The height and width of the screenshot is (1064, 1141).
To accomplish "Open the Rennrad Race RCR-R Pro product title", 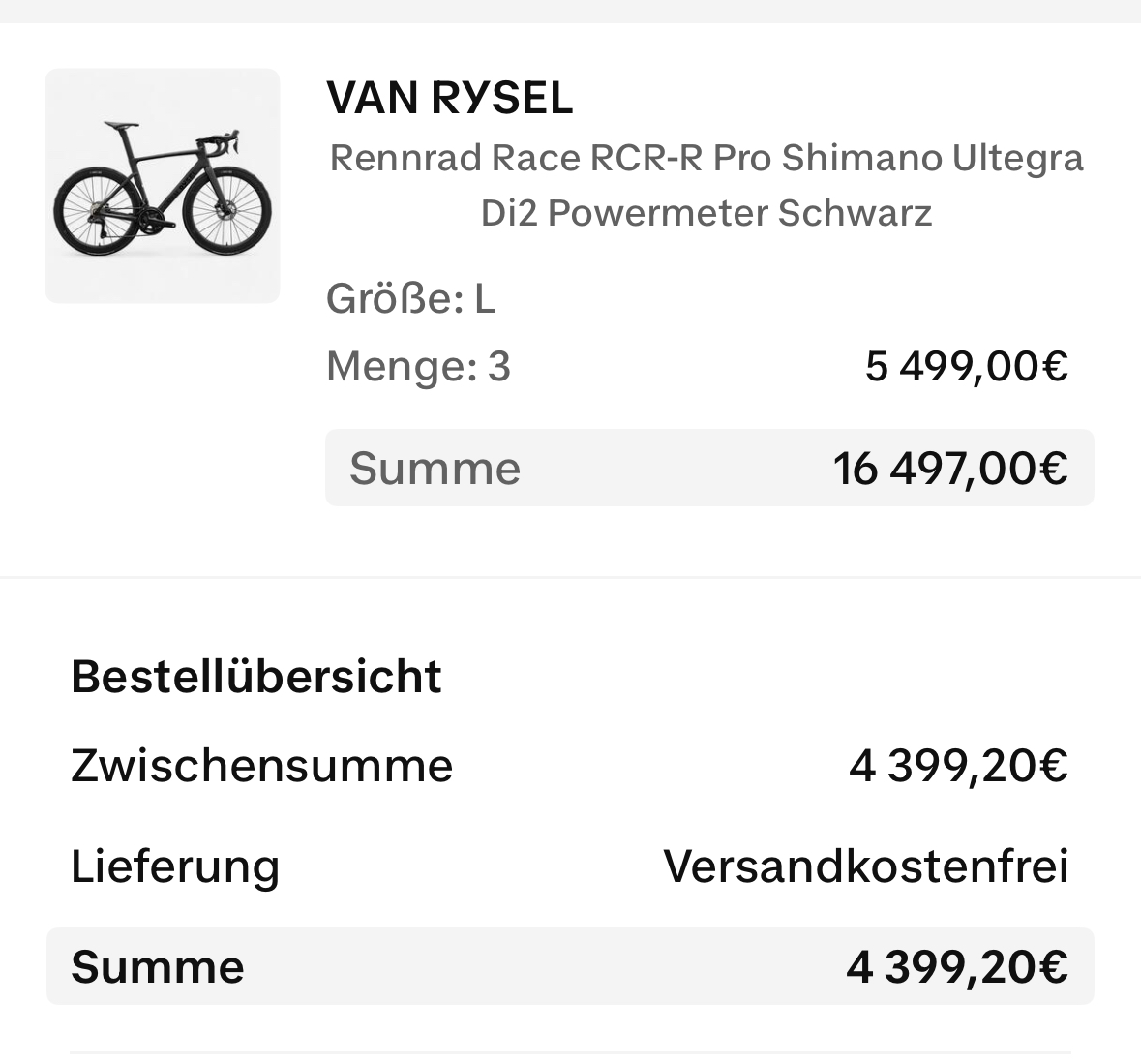I will (x=706, y=158).
